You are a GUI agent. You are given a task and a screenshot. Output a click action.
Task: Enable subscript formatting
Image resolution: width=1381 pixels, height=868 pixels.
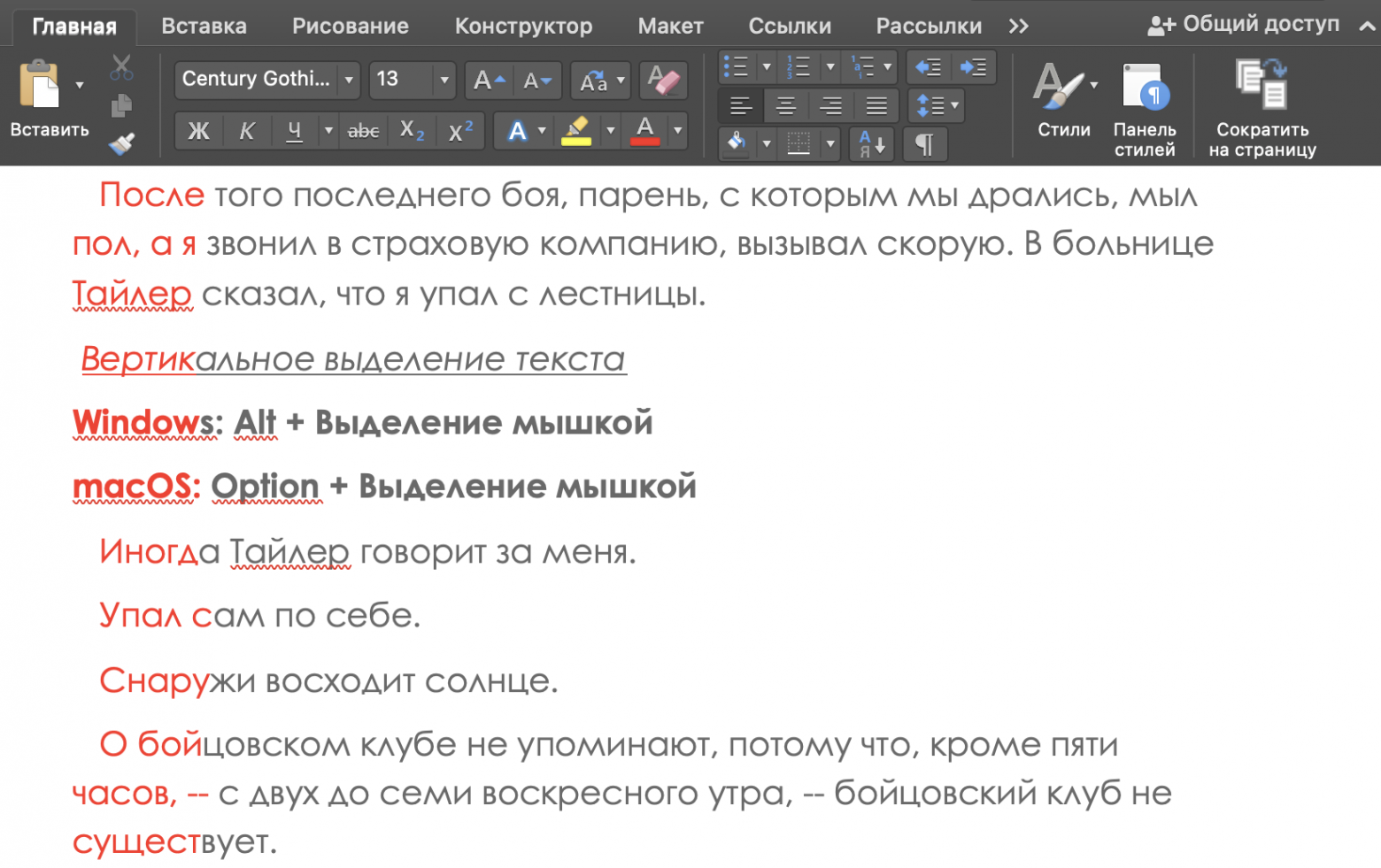pos(412,131)
